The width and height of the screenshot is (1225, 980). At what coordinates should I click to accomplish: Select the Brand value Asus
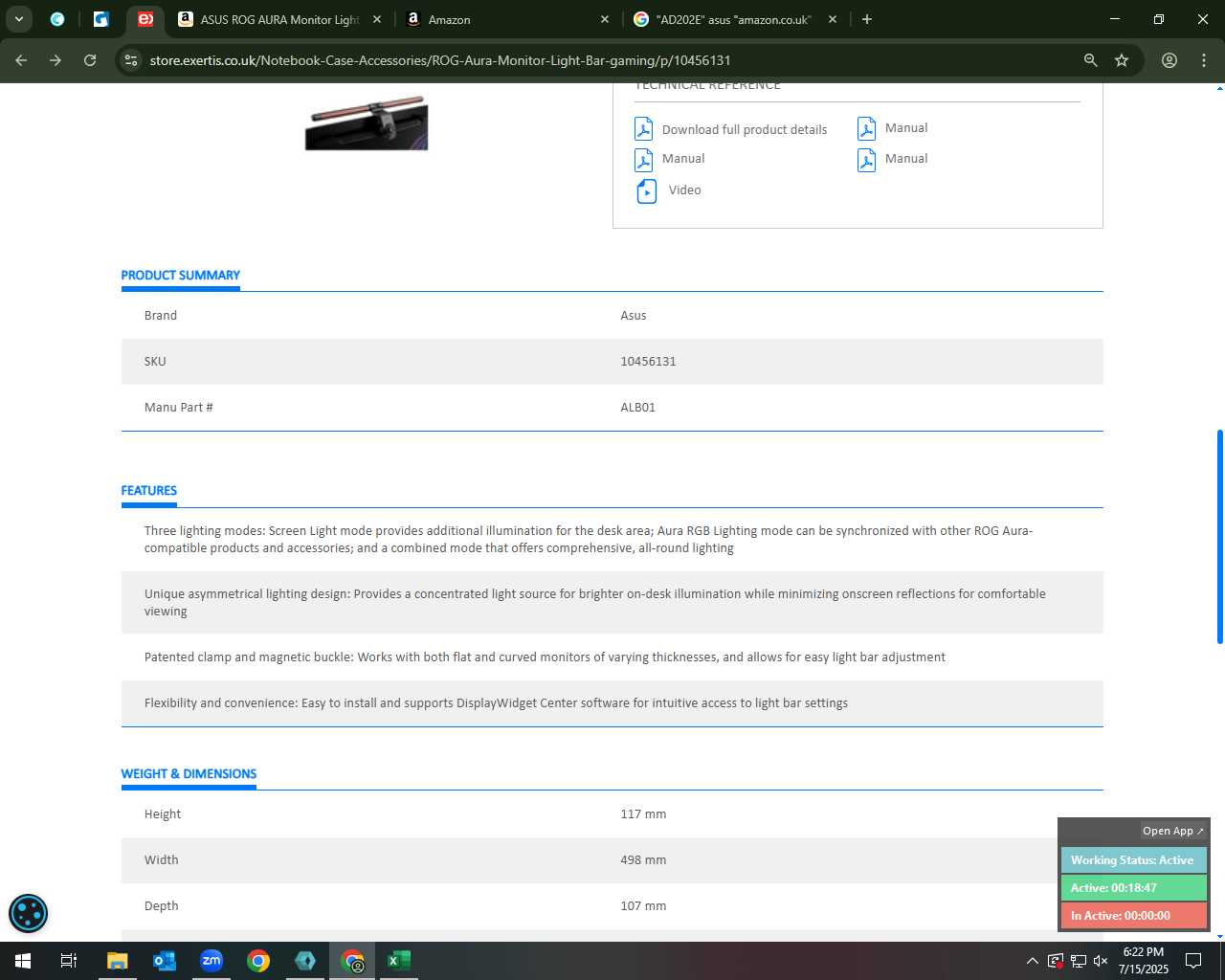tap(634, 316)
